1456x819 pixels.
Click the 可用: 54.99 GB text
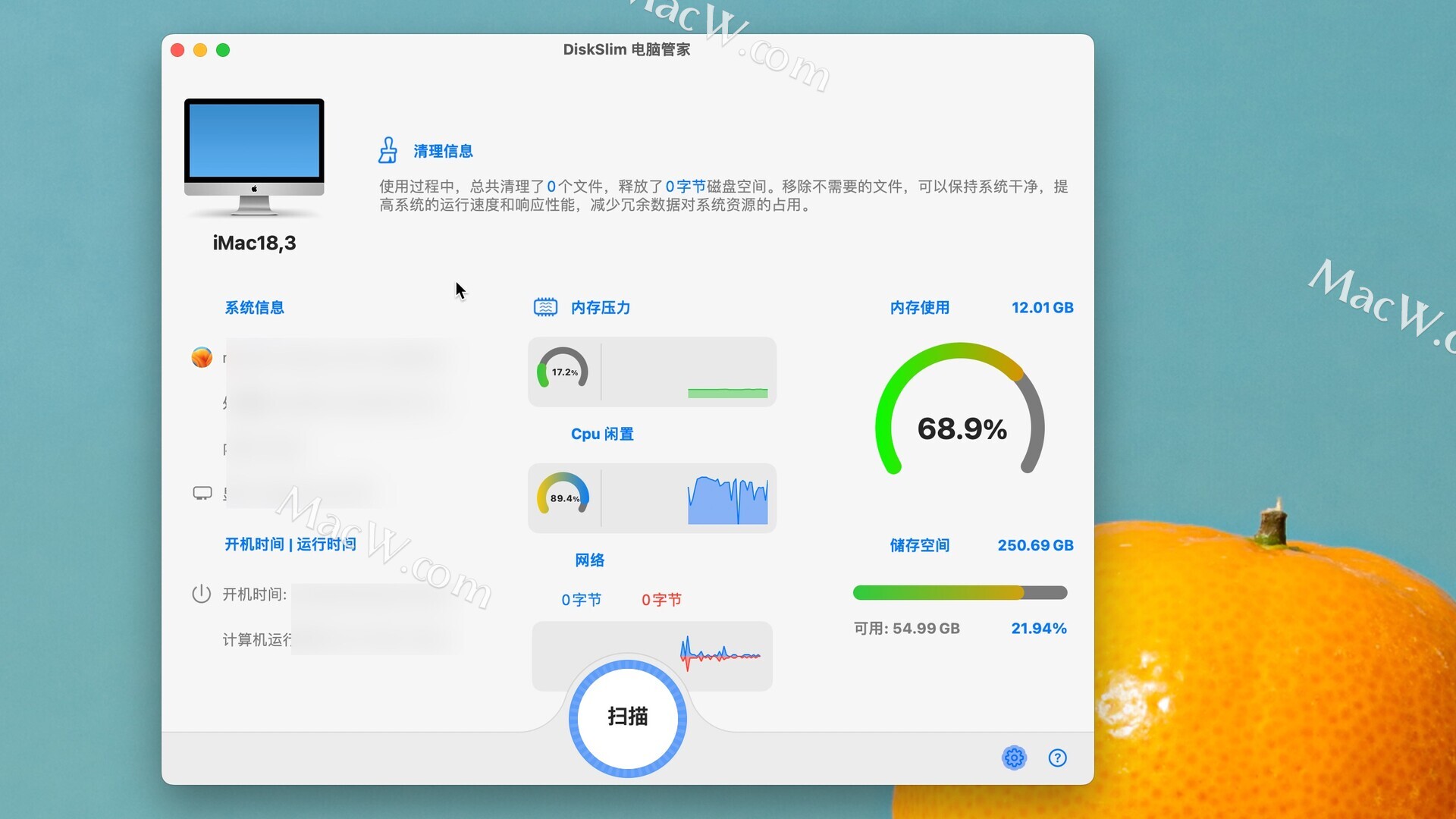(x=907, y=628)
